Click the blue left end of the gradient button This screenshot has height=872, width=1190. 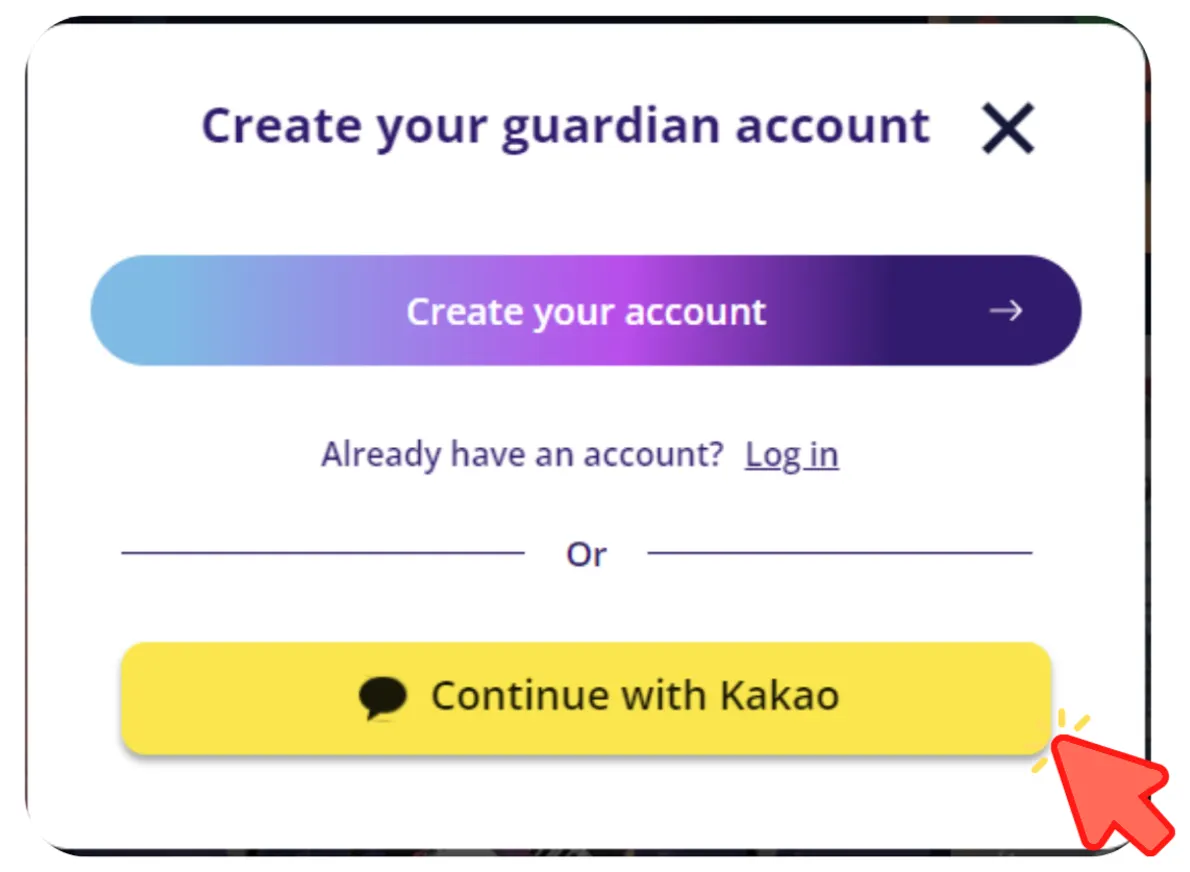click(x=144, y=310)
